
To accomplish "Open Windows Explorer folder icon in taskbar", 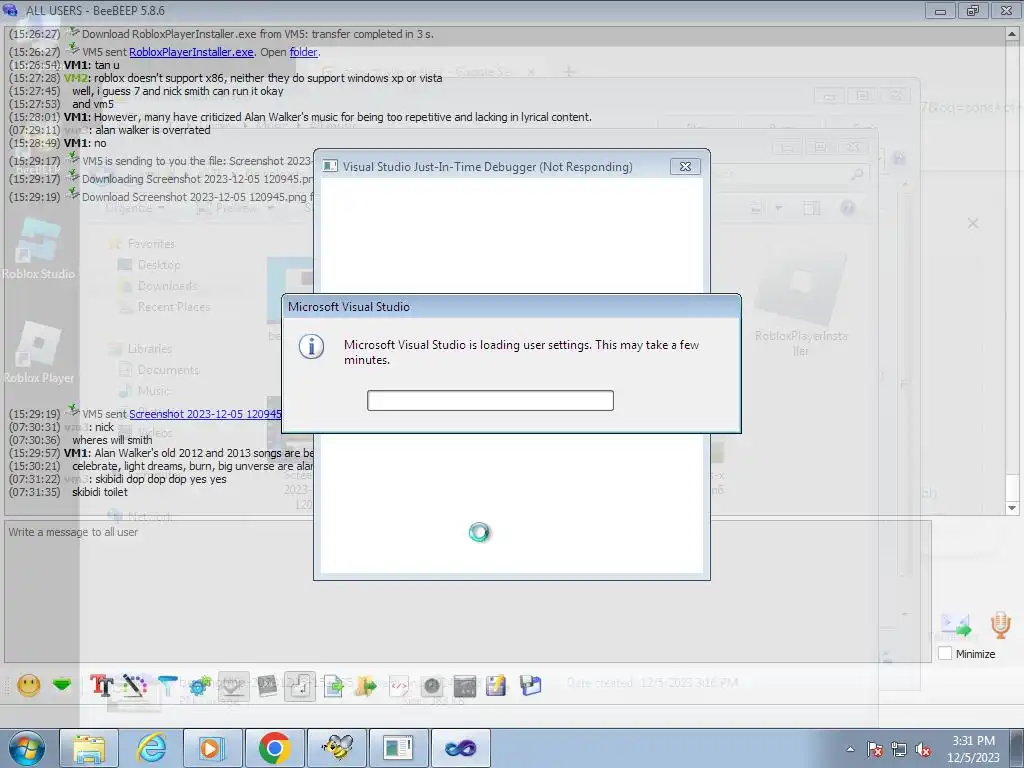I will (89, 748).
